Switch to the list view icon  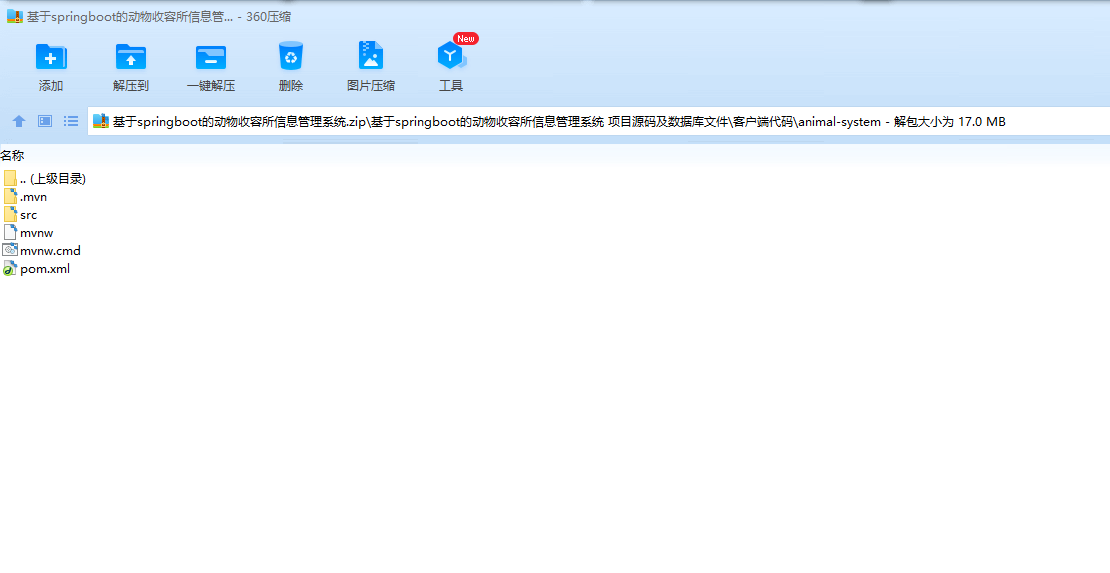click(x=71, y=121)
